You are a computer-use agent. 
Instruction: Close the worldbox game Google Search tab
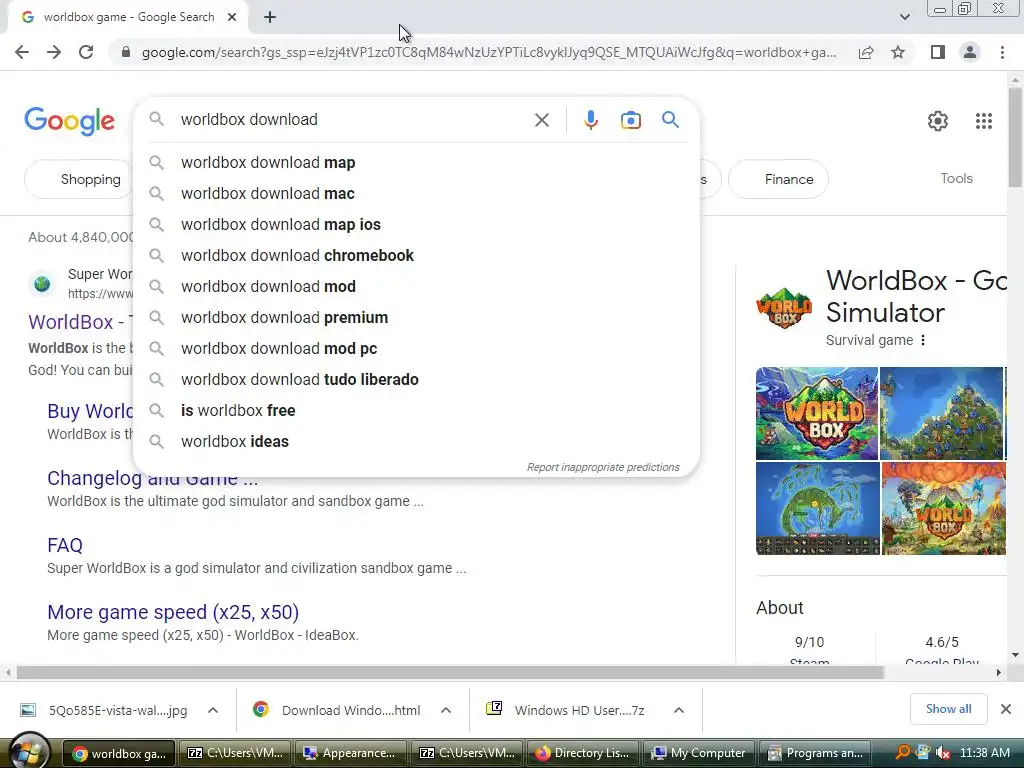pyautogui.click(x=232, y=18)
